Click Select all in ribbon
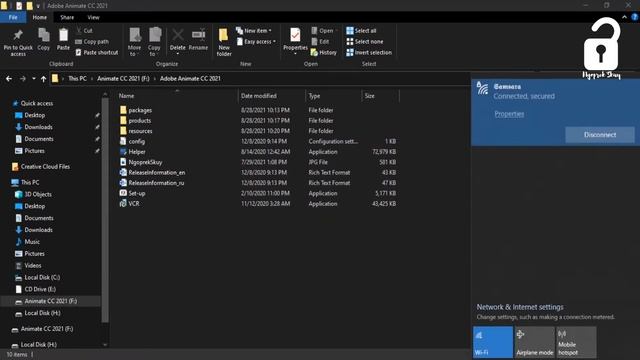 tap(361, 31)
